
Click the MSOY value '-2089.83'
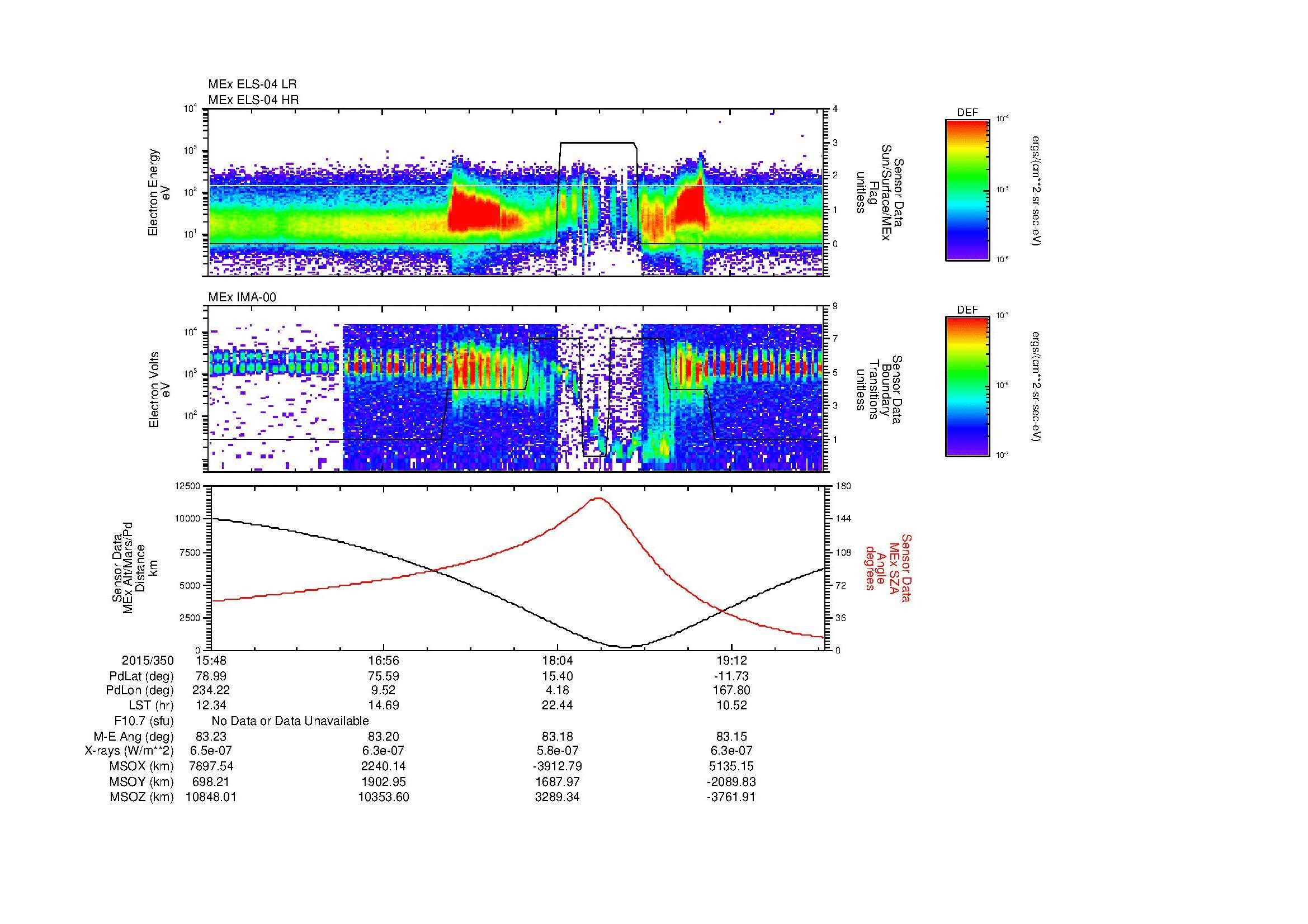pyautogui.click(x=730, y=781)
